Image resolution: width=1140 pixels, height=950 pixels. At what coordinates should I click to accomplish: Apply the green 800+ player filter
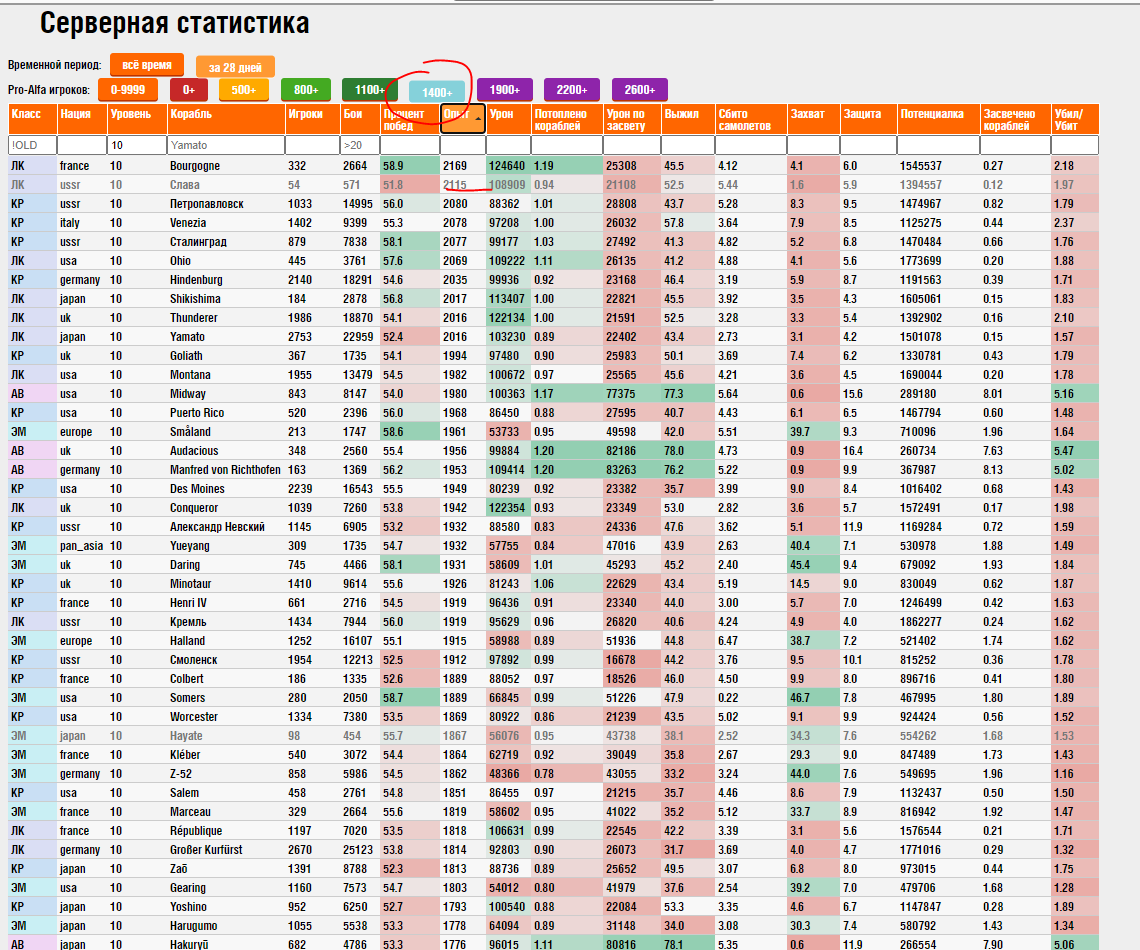(305, 89)
